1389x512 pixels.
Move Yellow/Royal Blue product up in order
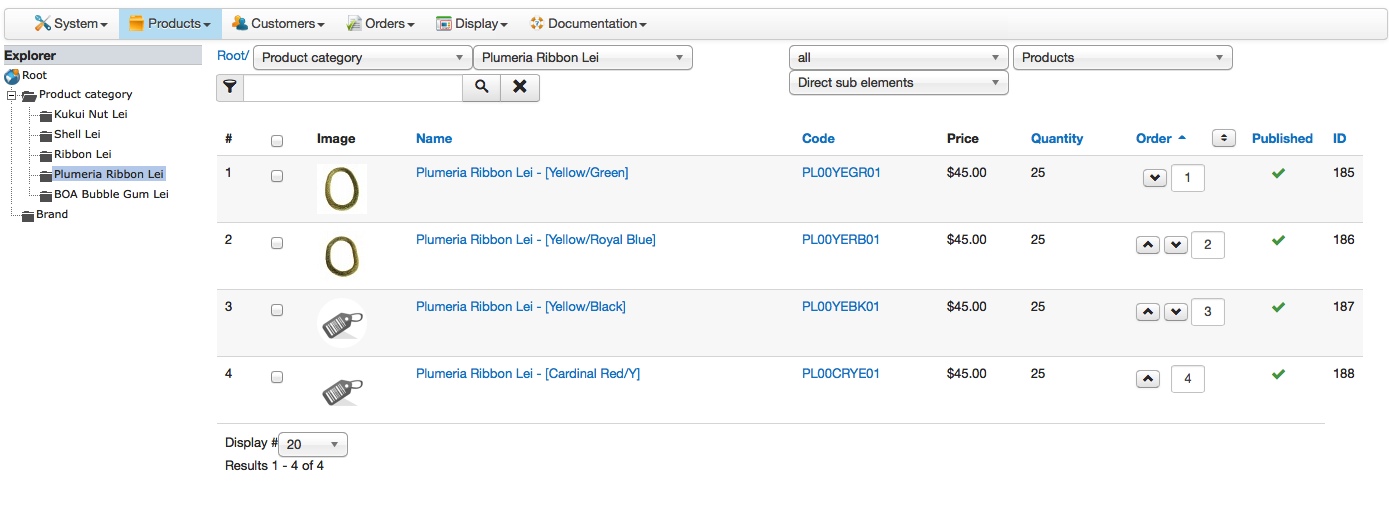(x=1149, y=245)
